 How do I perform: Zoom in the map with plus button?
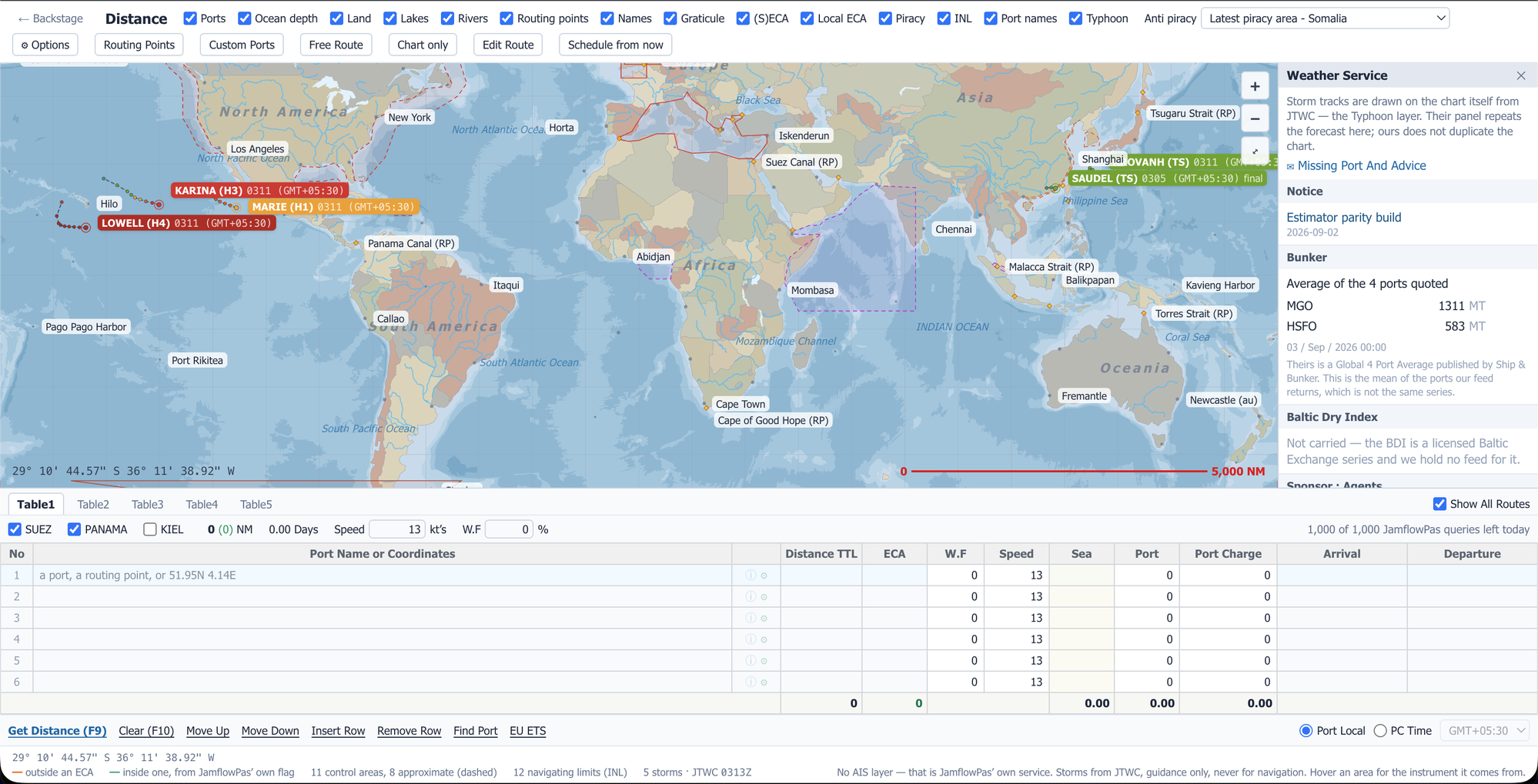point(1255,86)
